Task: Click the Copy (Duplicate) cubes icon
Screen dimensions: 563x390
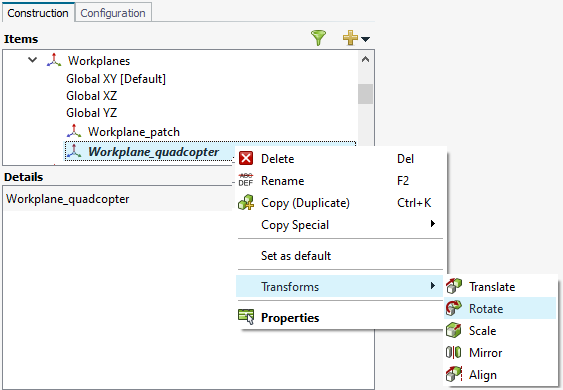Action: [246, 203]
